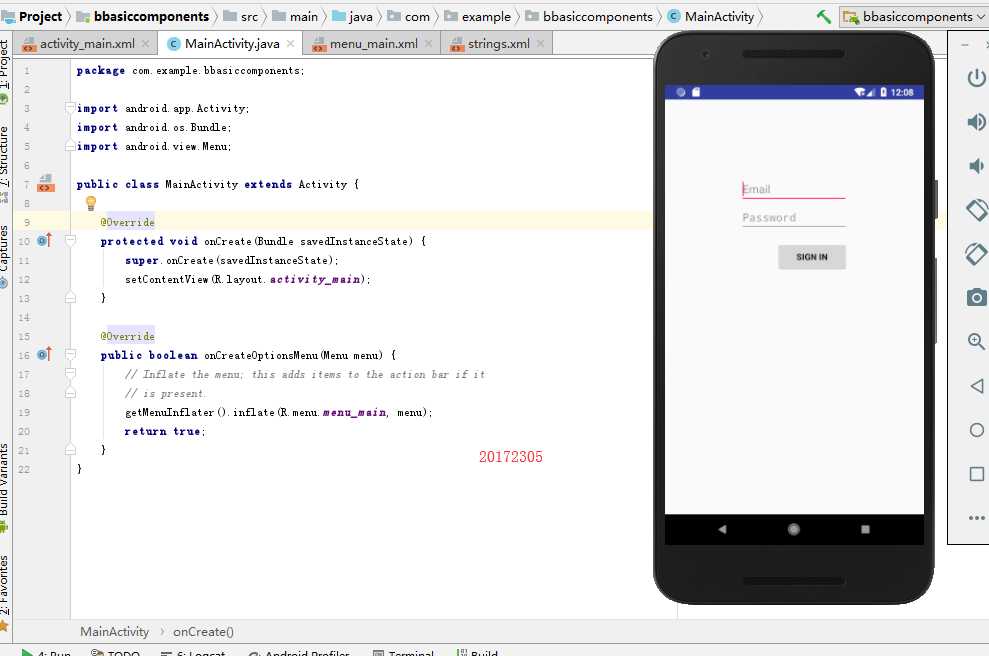Tap the phone's recent apps button
This screenshot has height=656, width=989.
pos(865,529)
